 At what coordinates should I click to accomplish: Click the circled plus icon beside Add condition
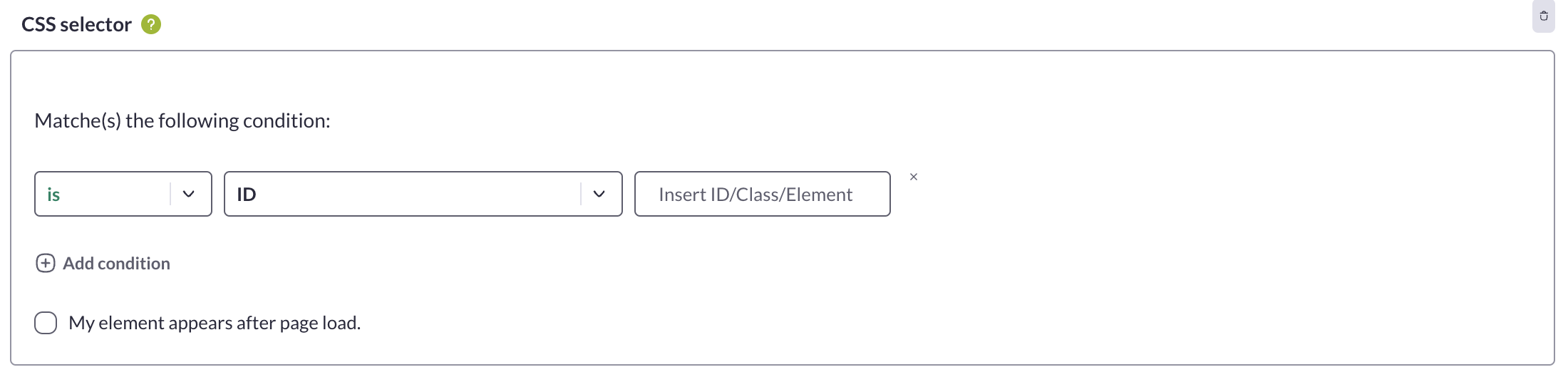pyautogui.click(x=46, y=264)
